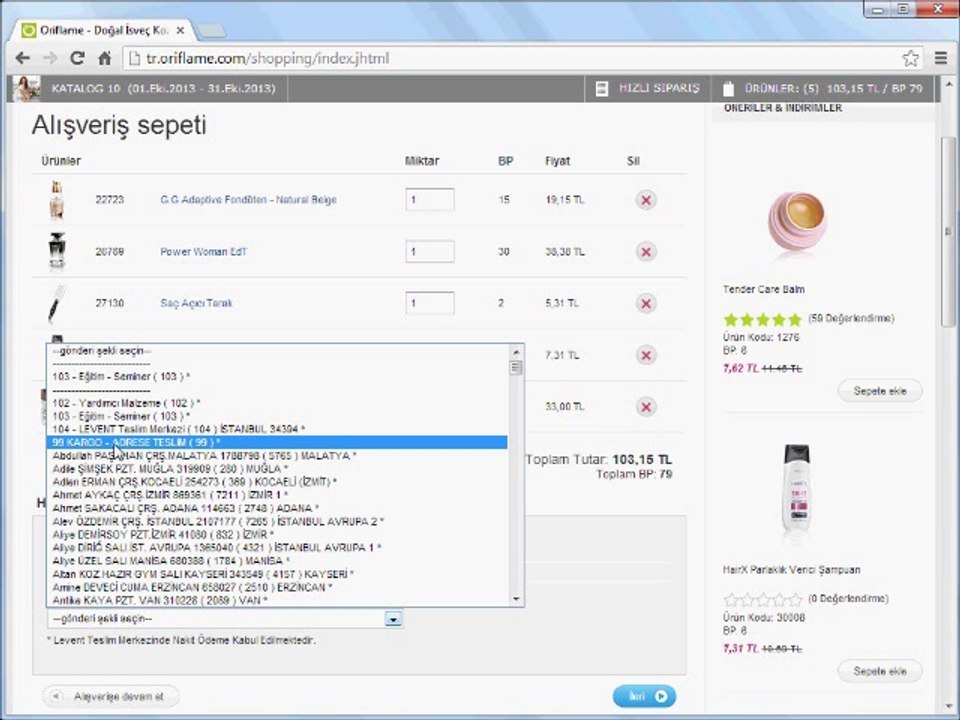Click Tender Care Balm title
This screenshot has height=720, width=960.
[763, 290]
